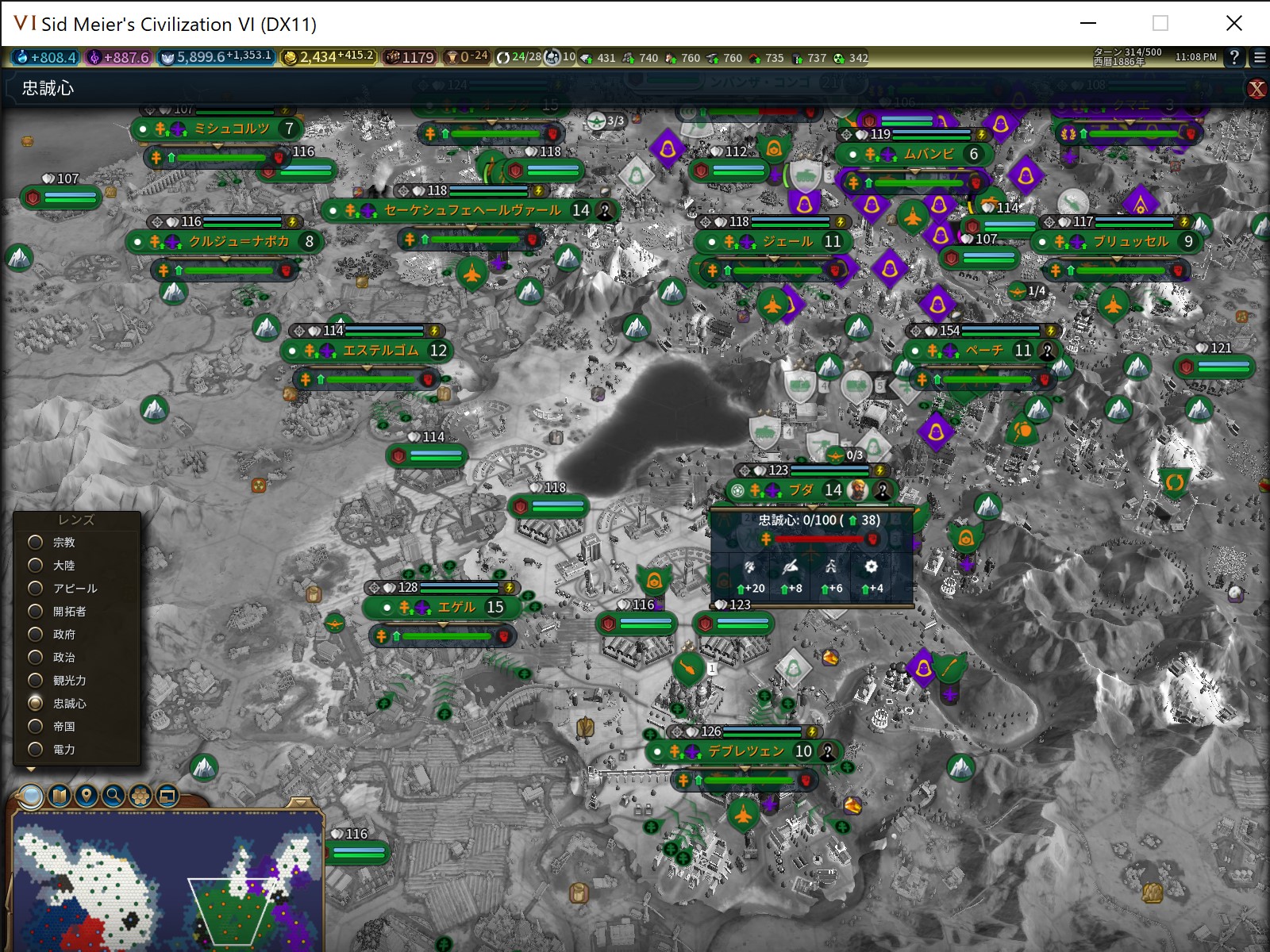Screen dimensions: 1270x952
Task: Open the help question mark near the clock
Action: 1235,57
